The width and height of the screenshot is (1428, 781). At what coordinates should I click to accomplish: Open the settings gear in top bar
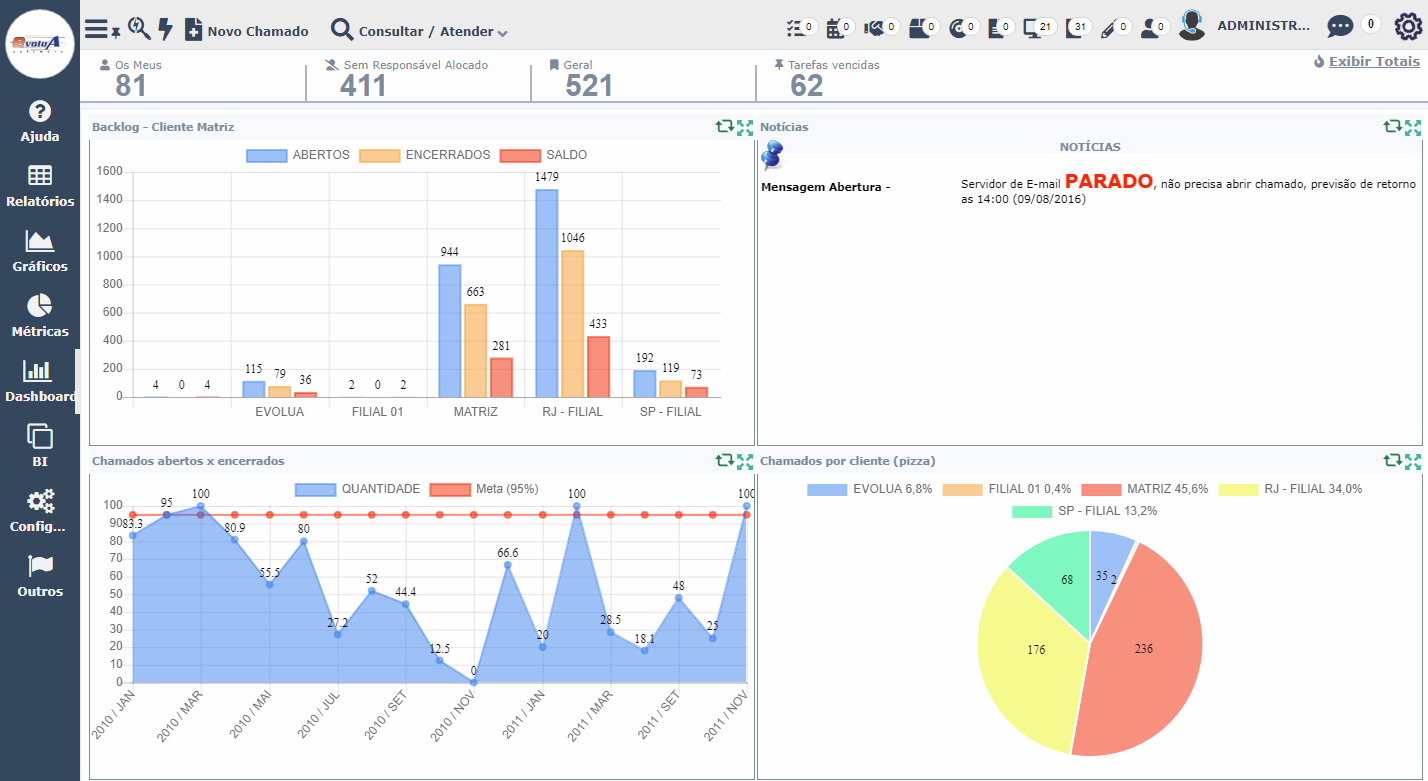1408,27
